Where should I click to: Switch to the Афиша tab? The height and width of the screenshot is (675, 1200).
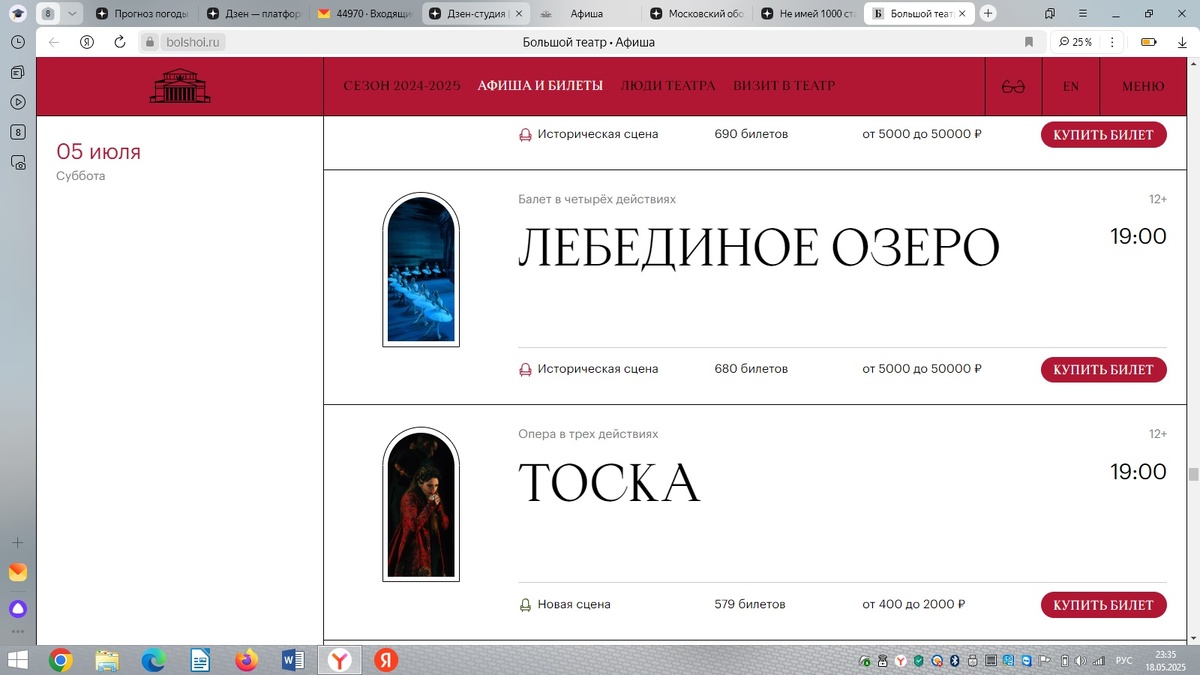[586, 14]
